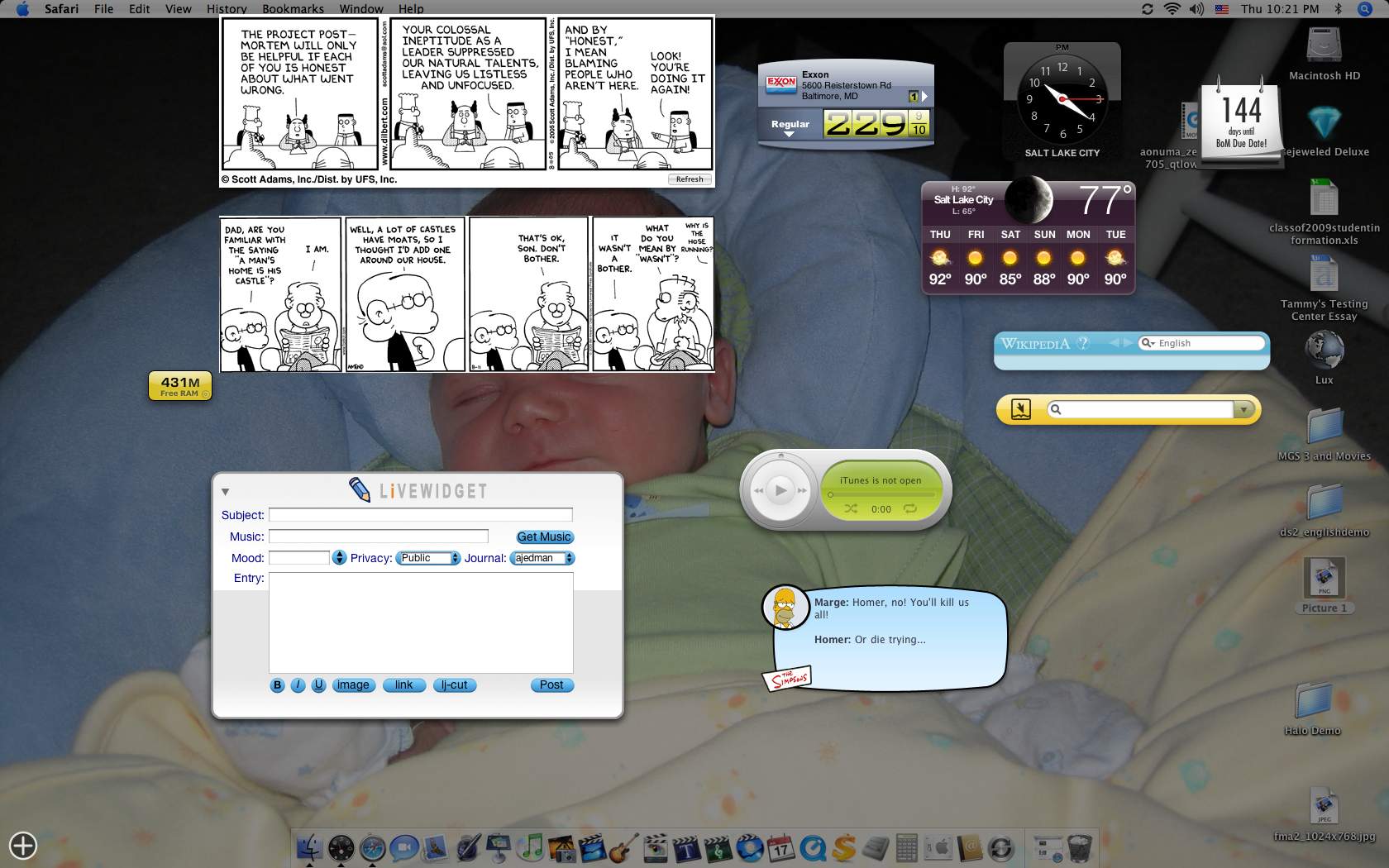The image size is (1389, 868).
Task: Open the File menu
Action: tap(103, 9)
